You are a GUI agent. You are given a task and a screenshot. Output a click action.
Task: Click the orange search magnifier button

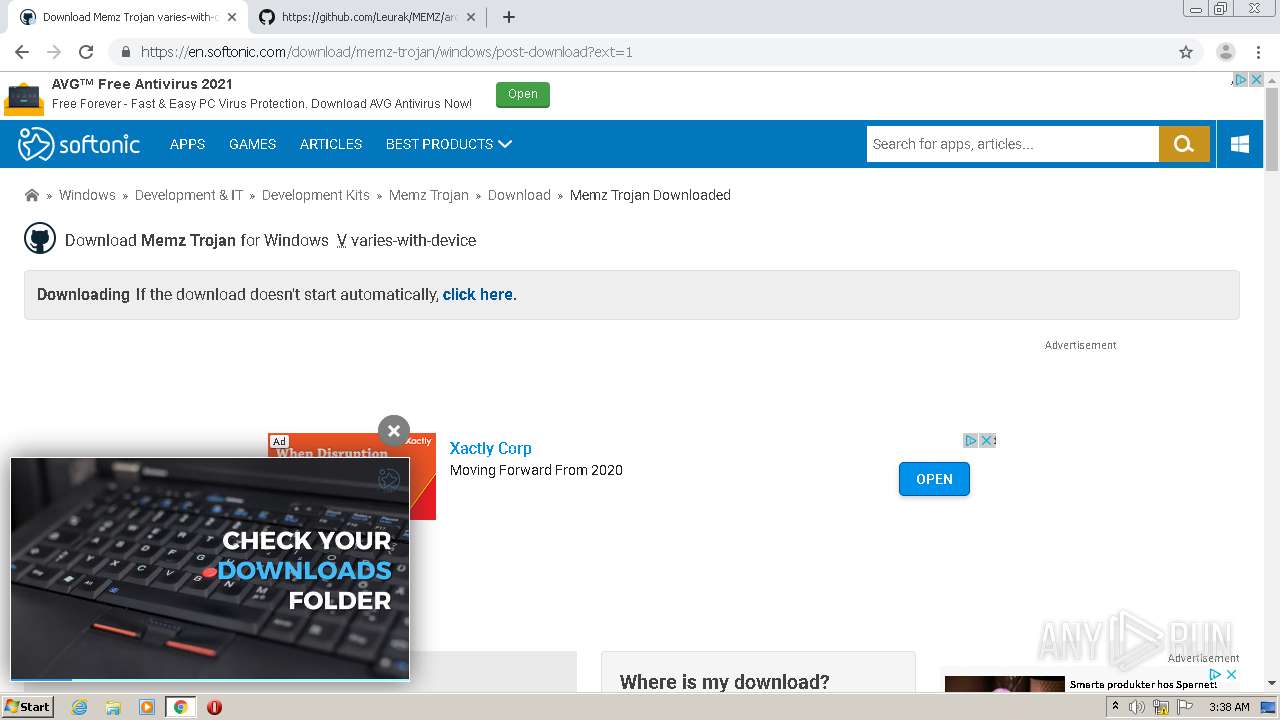[1184, 144]
